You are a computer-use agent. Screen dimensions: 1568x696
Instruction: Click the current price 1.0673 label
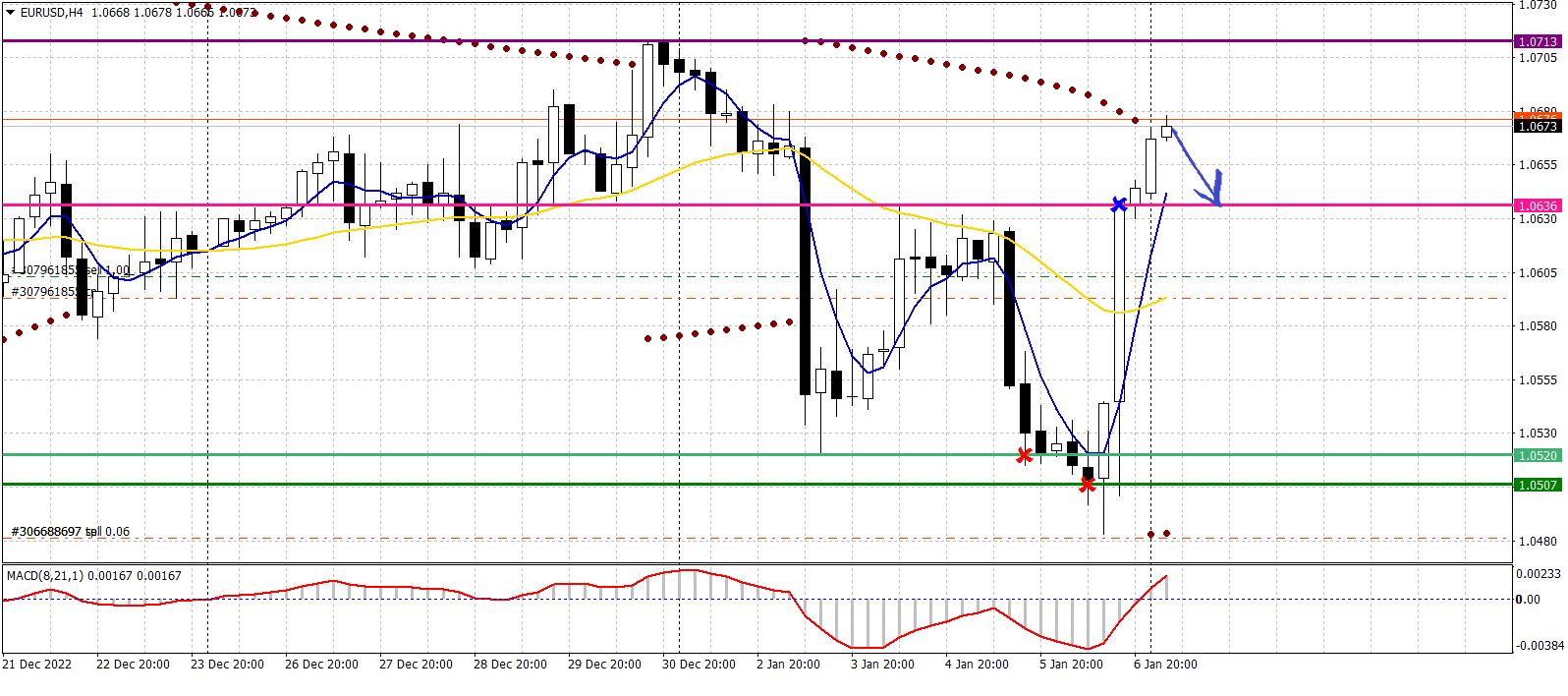(x=1538, y=126)
